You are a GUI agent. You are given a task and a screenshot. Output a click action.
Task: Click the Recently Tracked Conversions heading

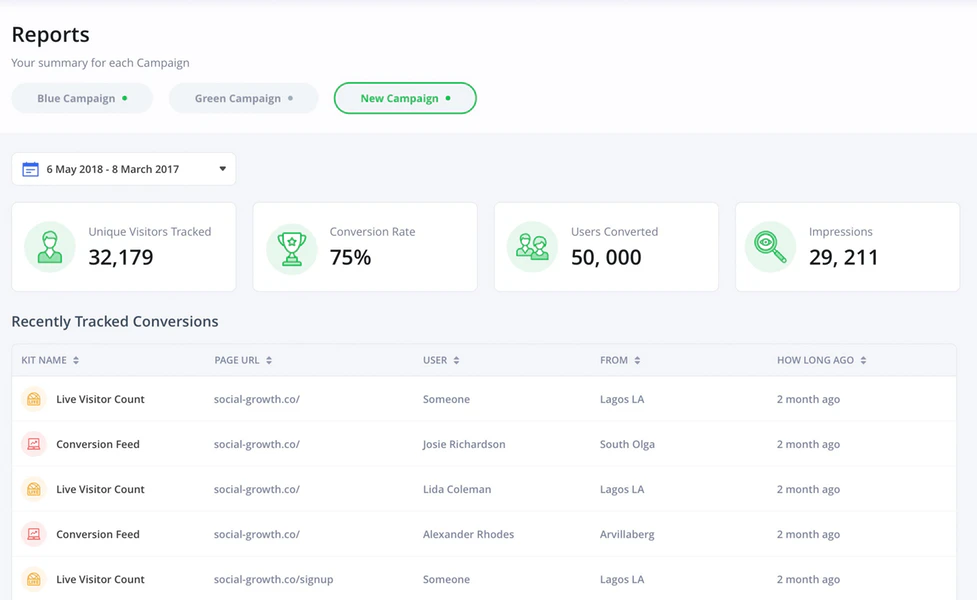click(x=115, y=321)
